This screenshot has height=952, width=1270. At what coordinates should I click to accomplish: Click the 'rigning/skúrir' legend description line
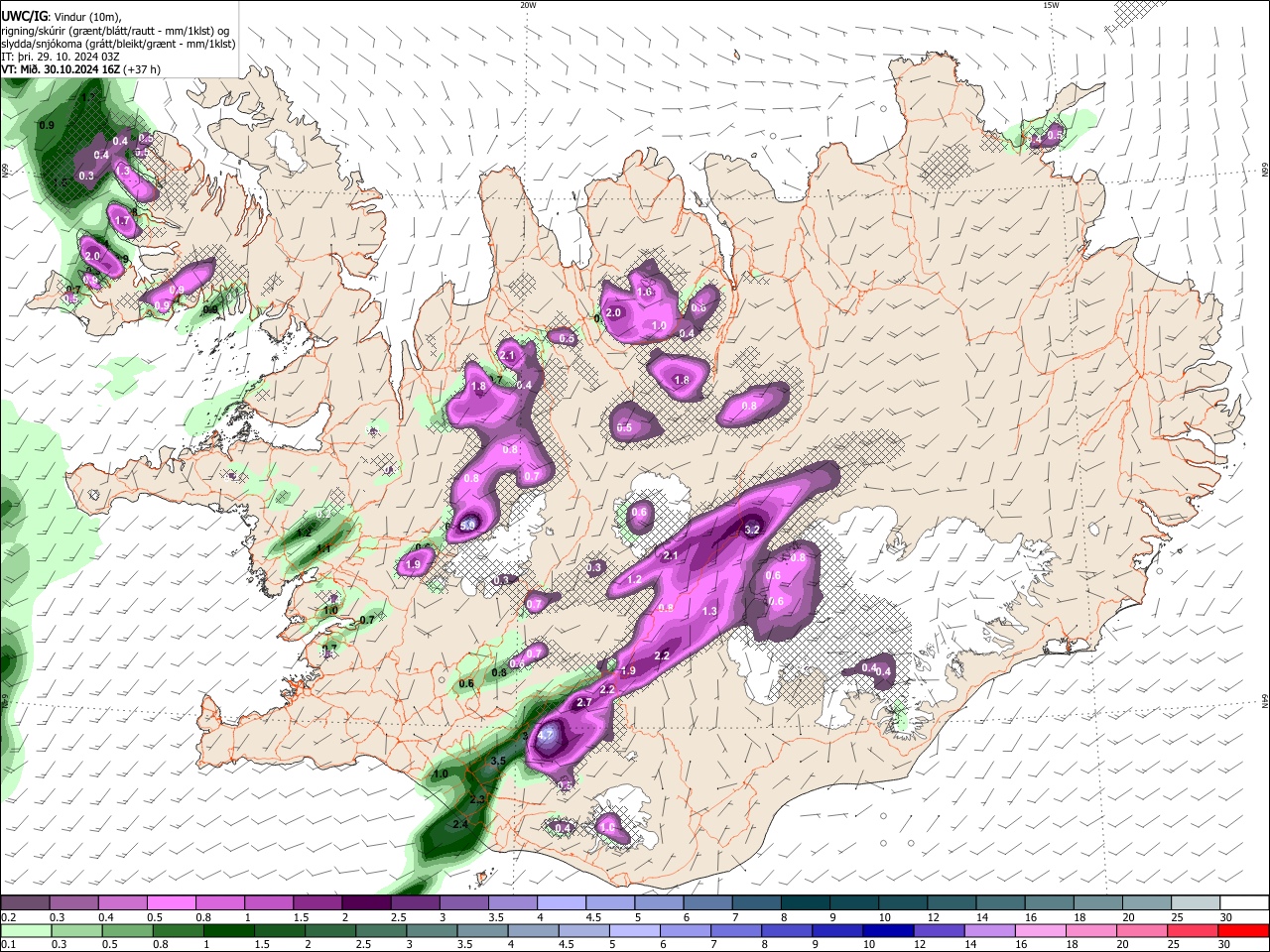tap(115, 31)
